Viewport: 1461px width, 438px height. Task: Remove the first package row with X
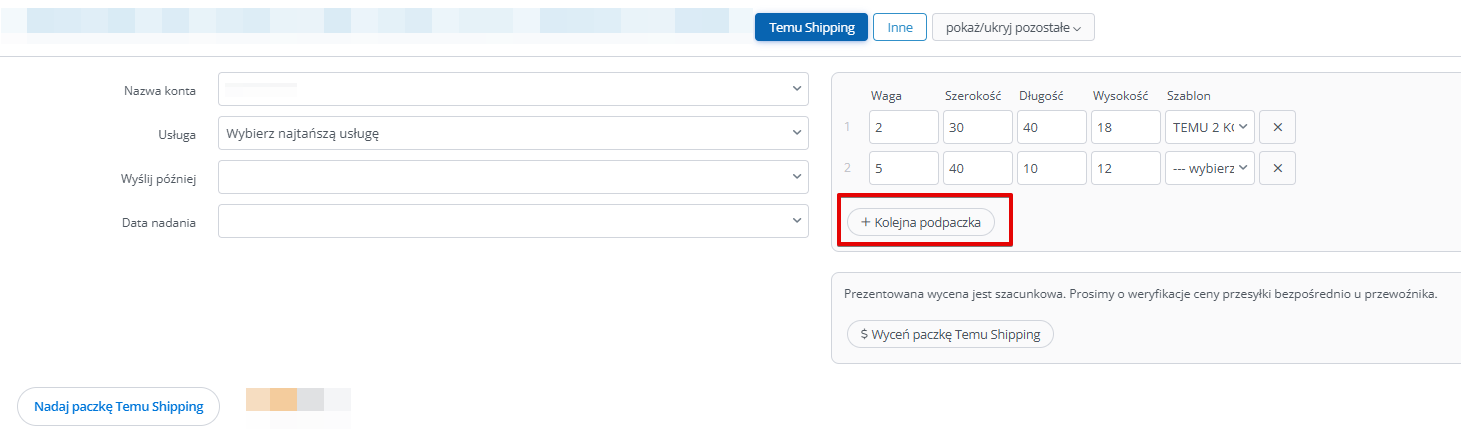pyautogui.click(x=1277, y=128)
